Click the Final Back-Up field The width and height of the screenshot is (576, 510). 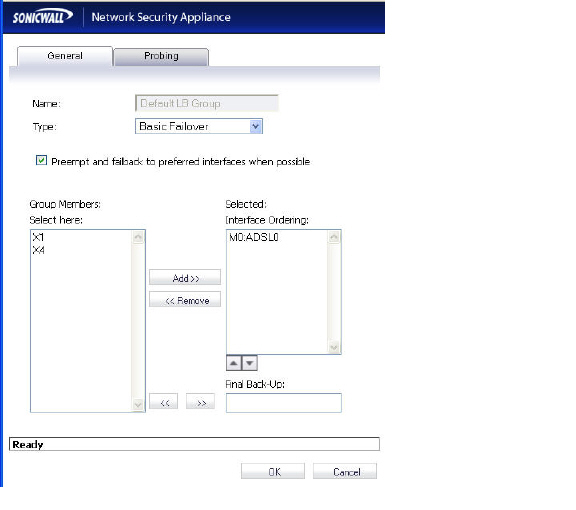coord(284,403)
